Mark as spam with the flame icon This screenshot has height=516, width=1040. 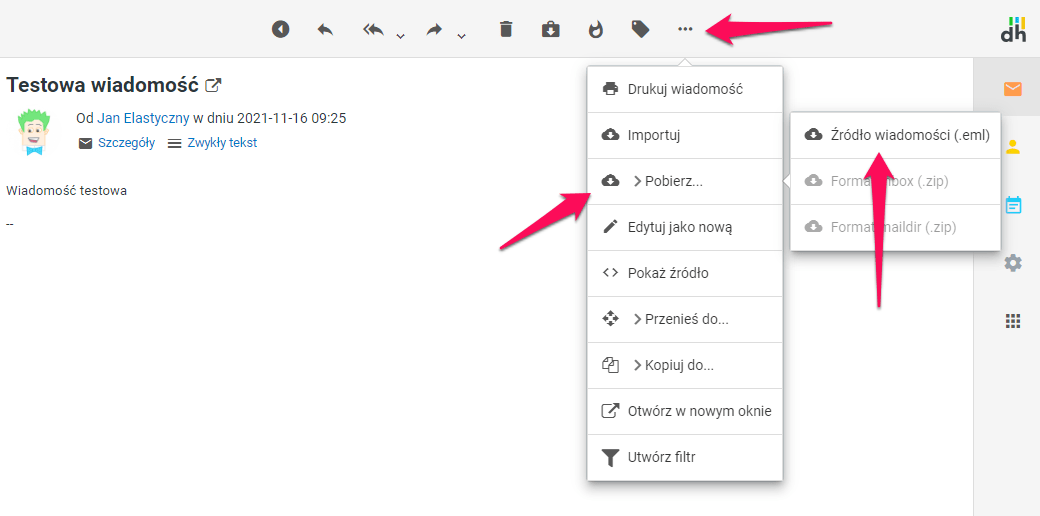click(596, 29)
